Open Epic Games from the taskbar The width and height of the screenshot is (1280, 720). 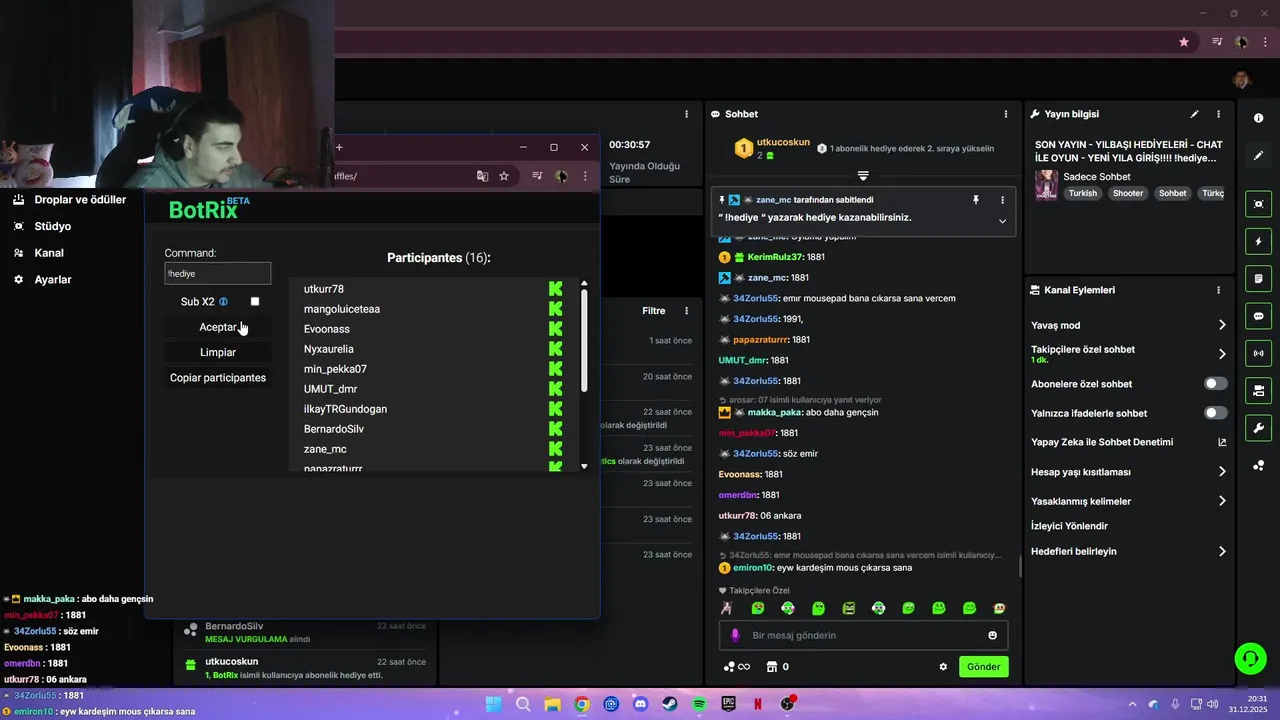pyautogui.click(x=729, y=704)
